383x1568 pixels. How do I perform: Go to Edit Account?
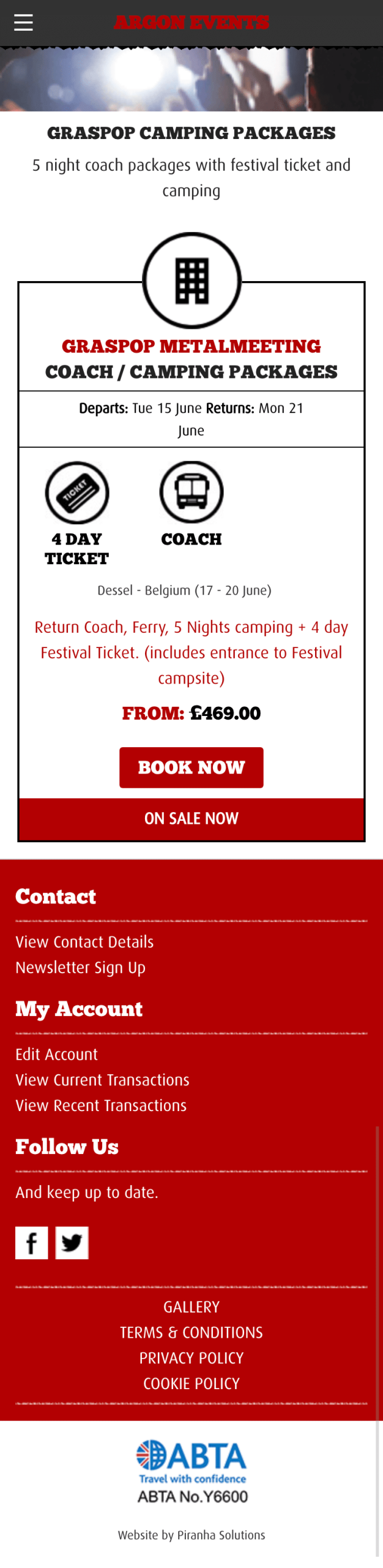point(56,1054)
